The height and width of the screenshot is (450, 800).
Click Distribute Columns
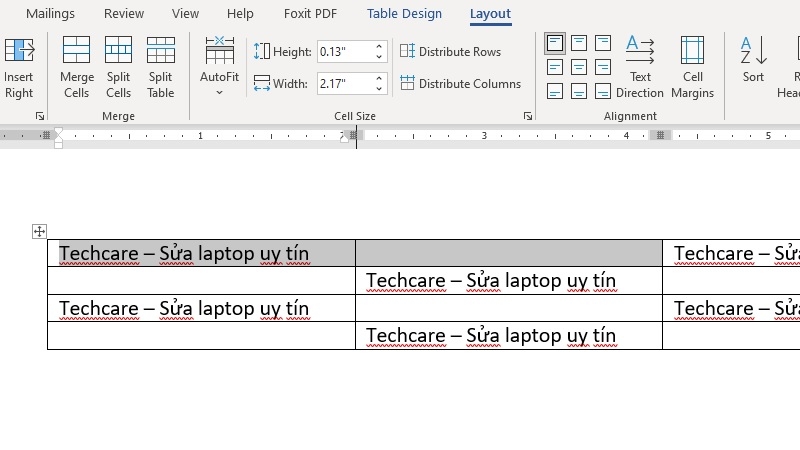tap(460, 84)
